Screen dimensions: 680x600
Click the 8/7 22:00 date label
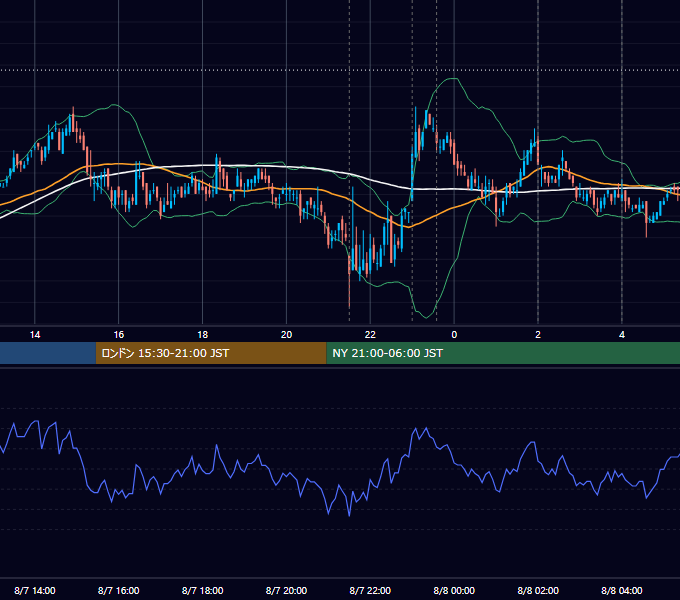click(370, 590)
